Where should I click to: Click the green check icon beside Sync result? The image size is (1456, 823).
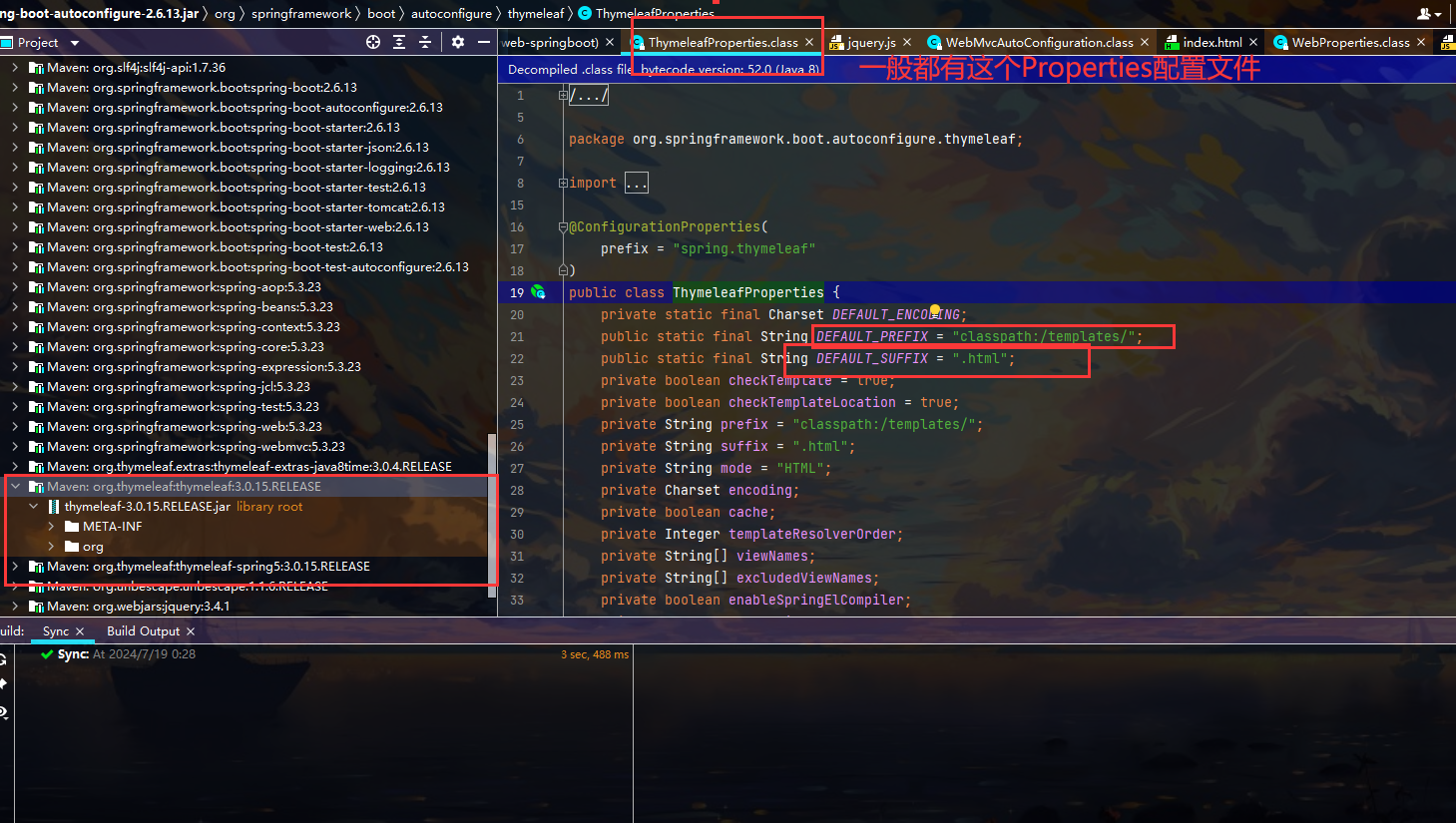[x=47, y=654]
